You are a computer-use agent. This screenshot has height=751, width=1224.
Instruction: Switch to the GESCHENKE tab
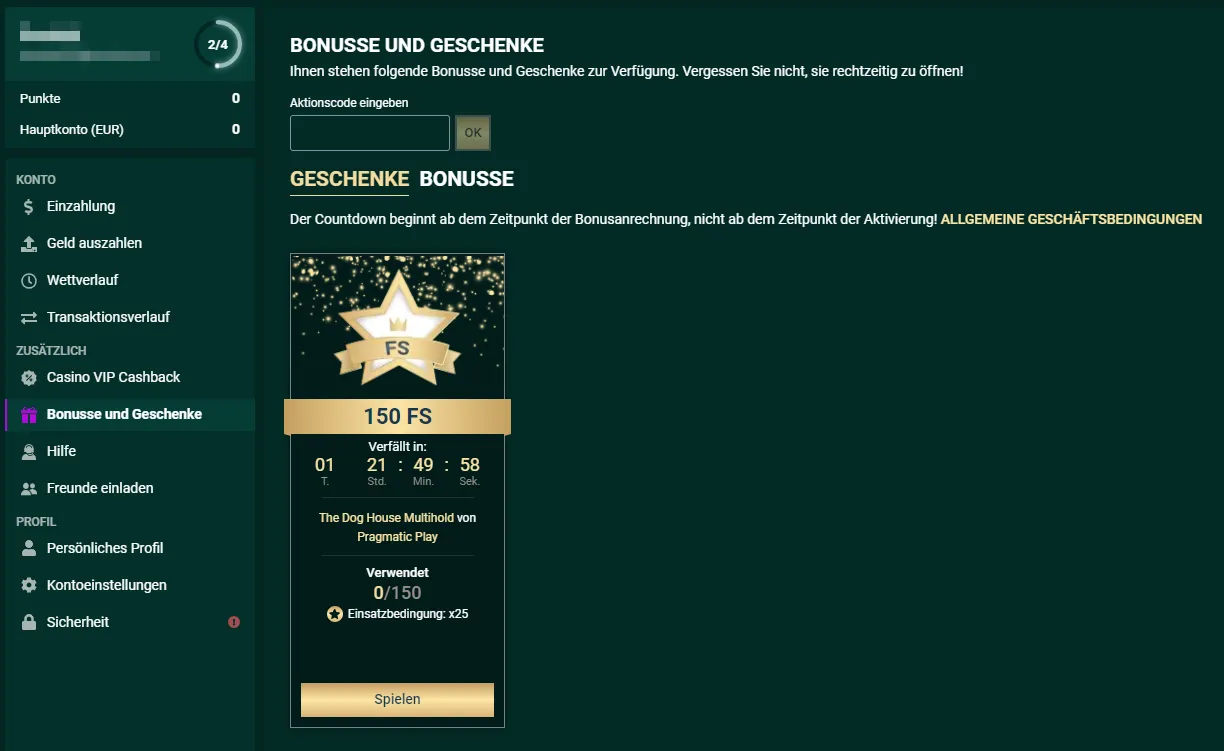[x=349, y=179]
